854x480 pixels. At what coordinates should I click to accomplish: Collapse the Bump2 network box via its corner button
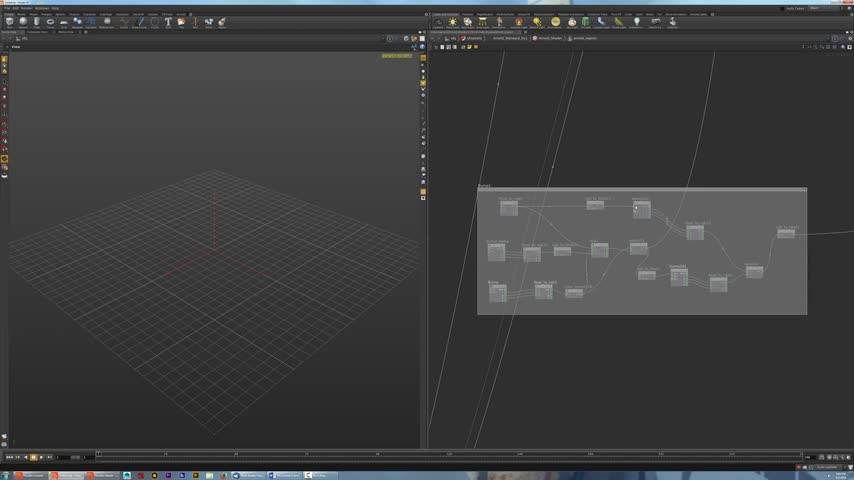(804, 189)
